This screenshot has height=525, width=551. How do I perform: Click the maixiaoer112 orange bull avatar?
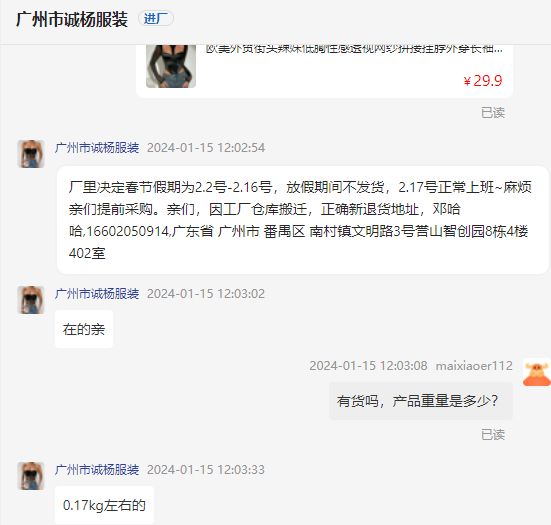point(537,372)
